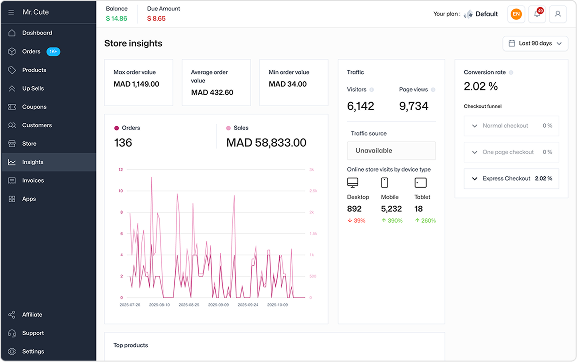Image resolution: width=577 pixels, height=362 pixels.
Task: Go to Dashboard menu item
Action: (48, 33)
